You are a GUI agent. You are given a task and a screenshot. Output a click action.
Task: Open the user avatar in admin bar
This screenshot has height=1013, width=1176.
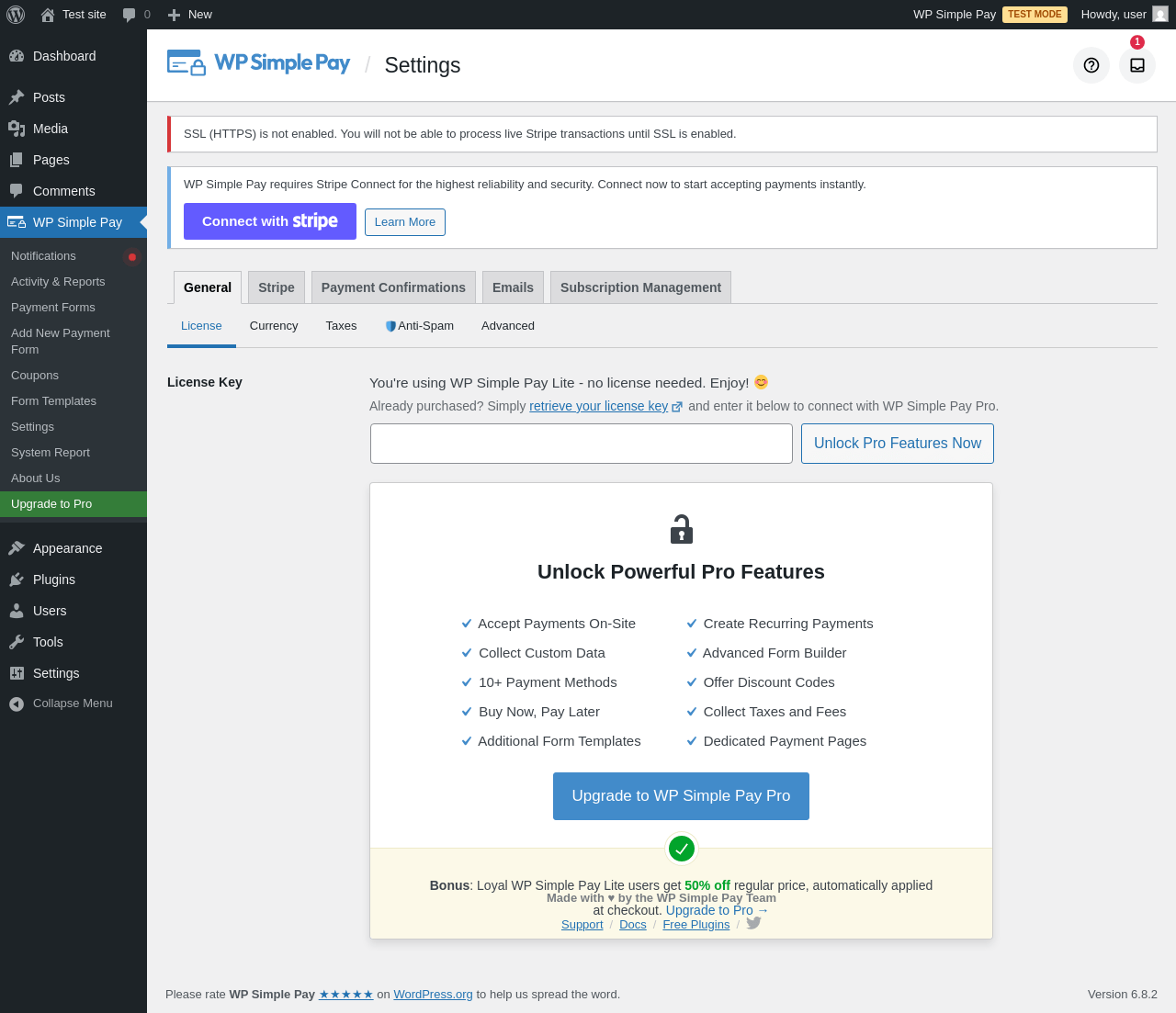[1160, 14]
